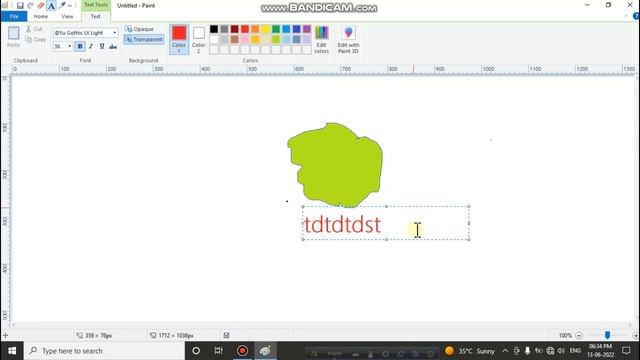Image resolution: width=640 pixels, height=360 pixels.
Task: Pick the gray swatch in top palette row
Action: coord(224,29)
